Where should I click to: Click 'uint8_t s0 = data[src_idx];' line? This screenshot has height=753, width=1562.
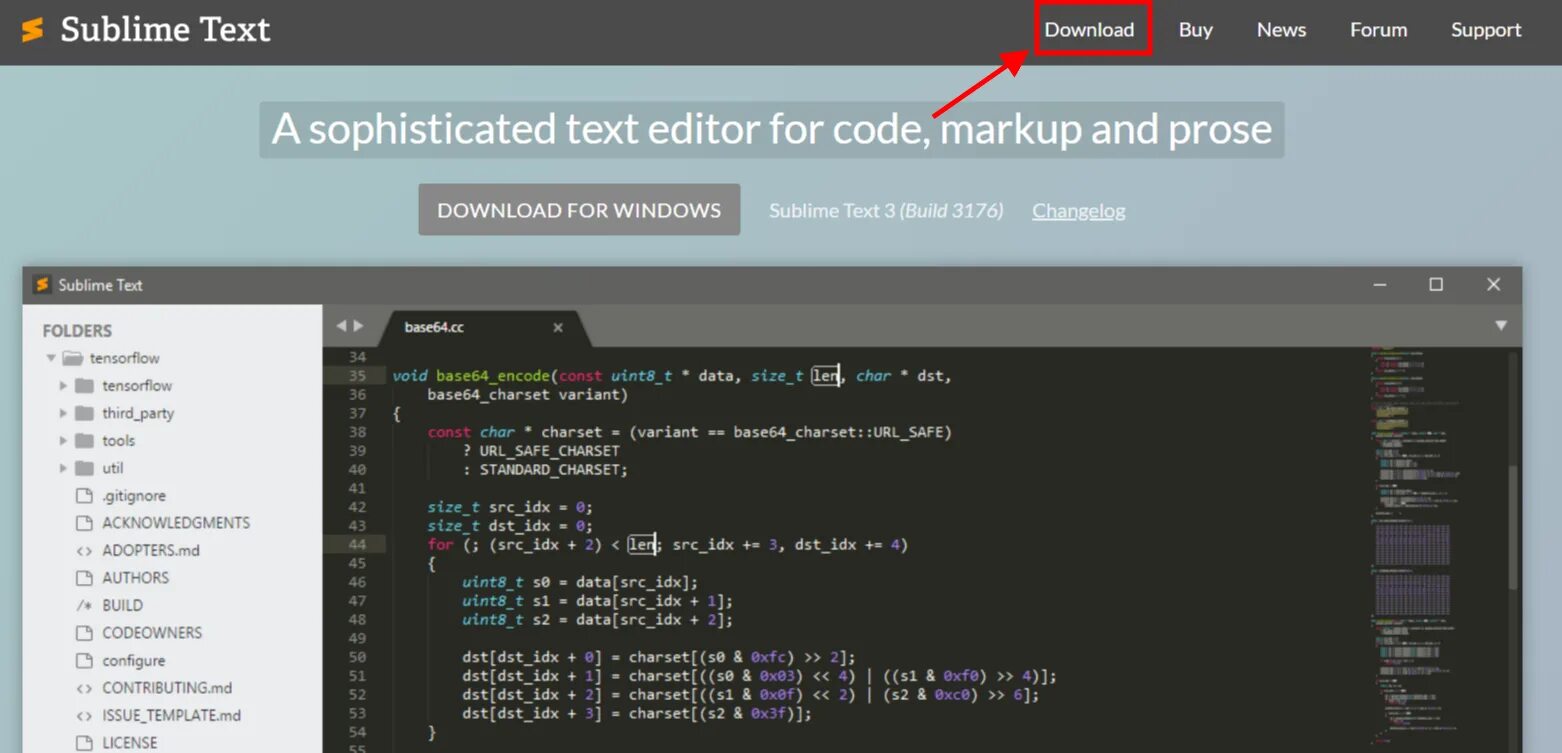[580, 582]
